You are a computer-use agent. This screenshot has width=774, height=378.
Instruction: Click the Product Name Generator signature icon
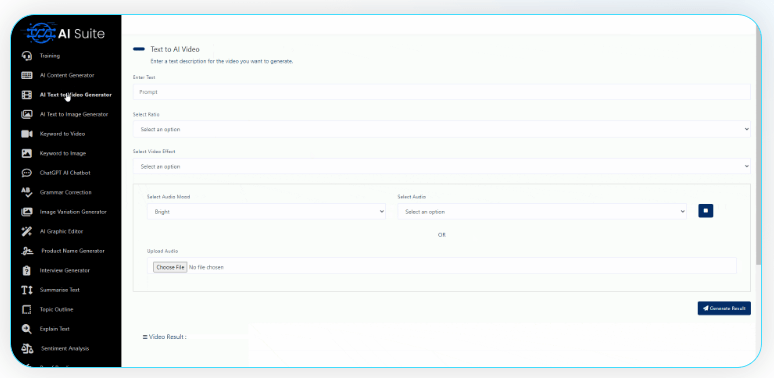click(x=27, y=251)
